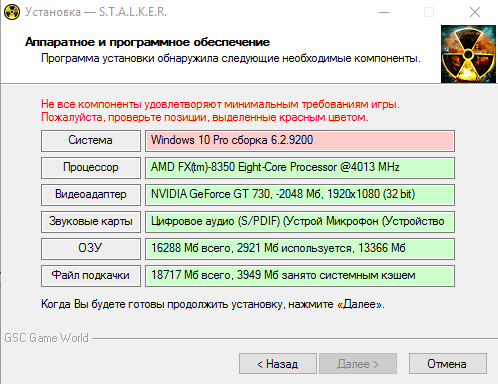Screen dimensions: 498x384
Task: Close the installer window
Action: (x=475, y=12)
